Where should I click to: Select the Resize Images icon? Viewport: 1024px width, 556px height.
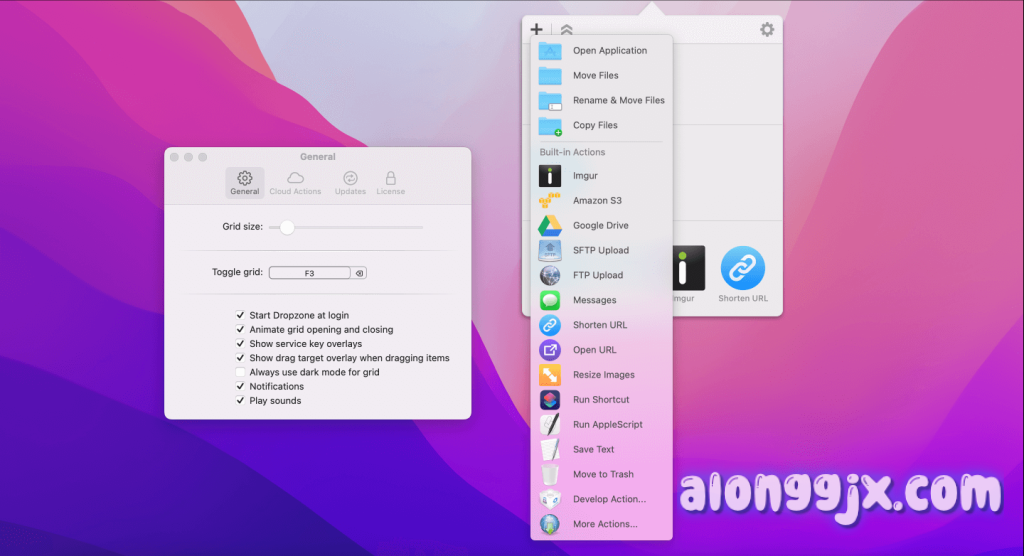550,375
